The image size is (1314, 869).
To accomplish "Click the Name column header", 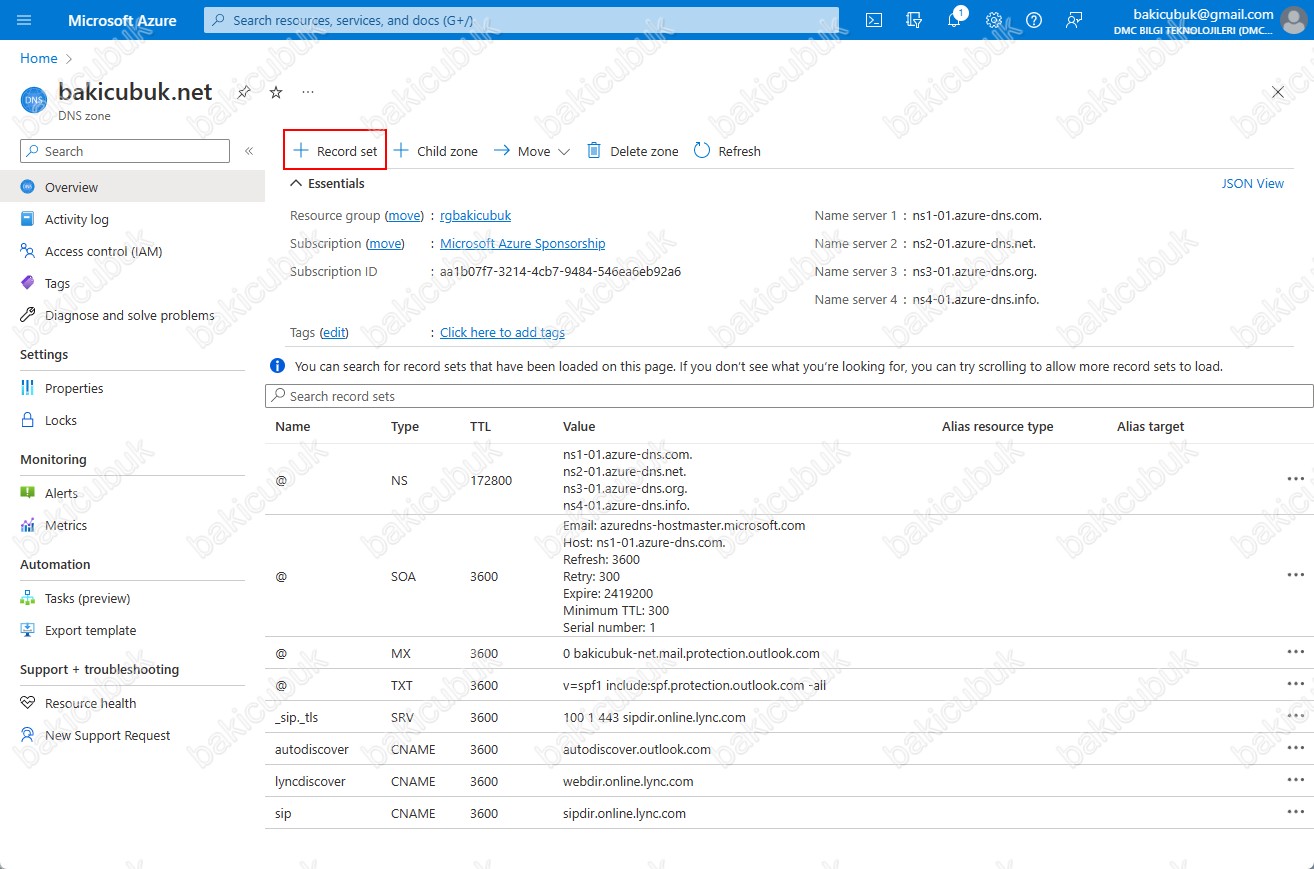I will click(x=293, y=427).
